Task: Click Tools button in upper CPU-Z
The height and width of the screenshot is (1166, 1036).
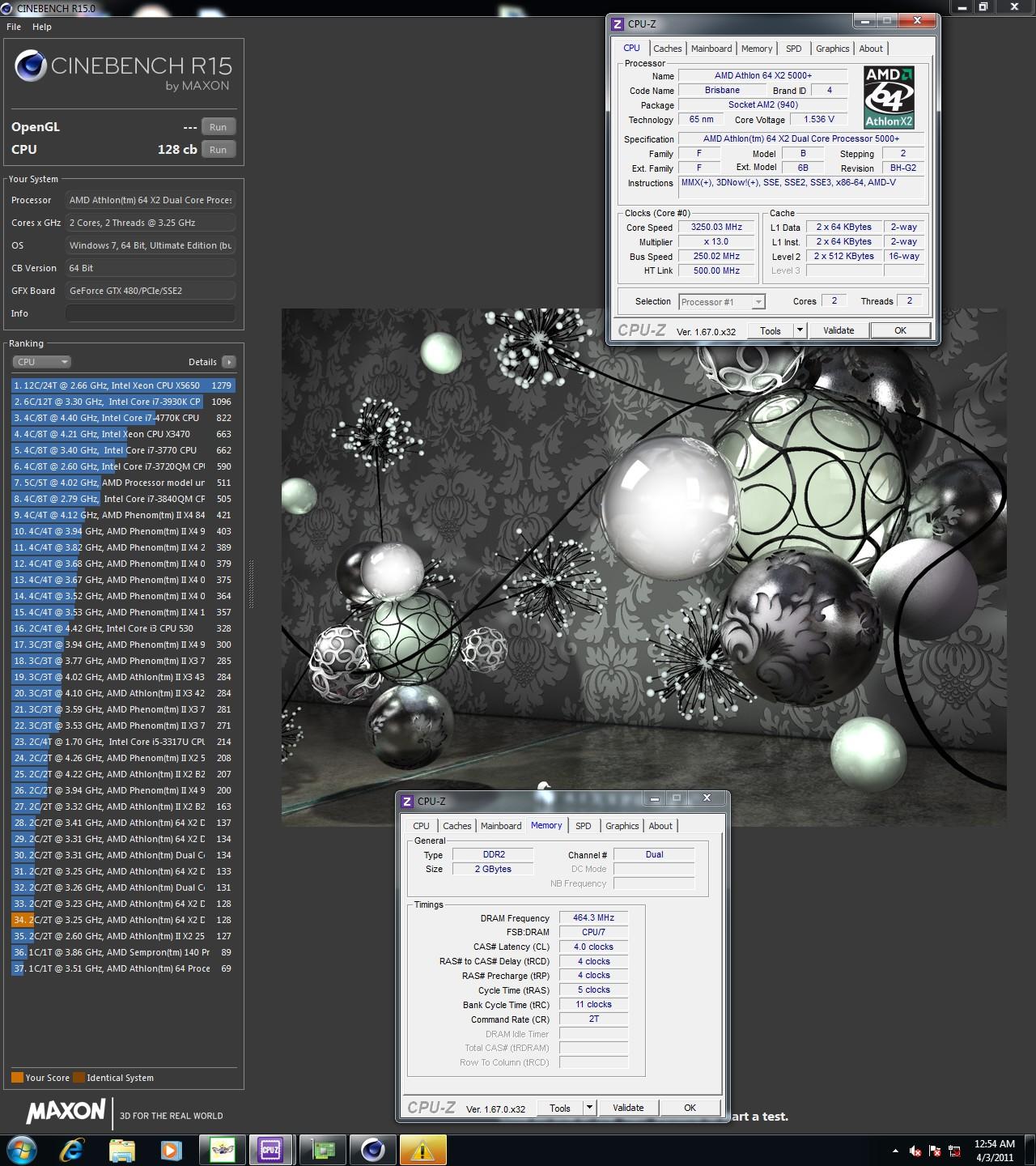Action: tap(771, 330)
